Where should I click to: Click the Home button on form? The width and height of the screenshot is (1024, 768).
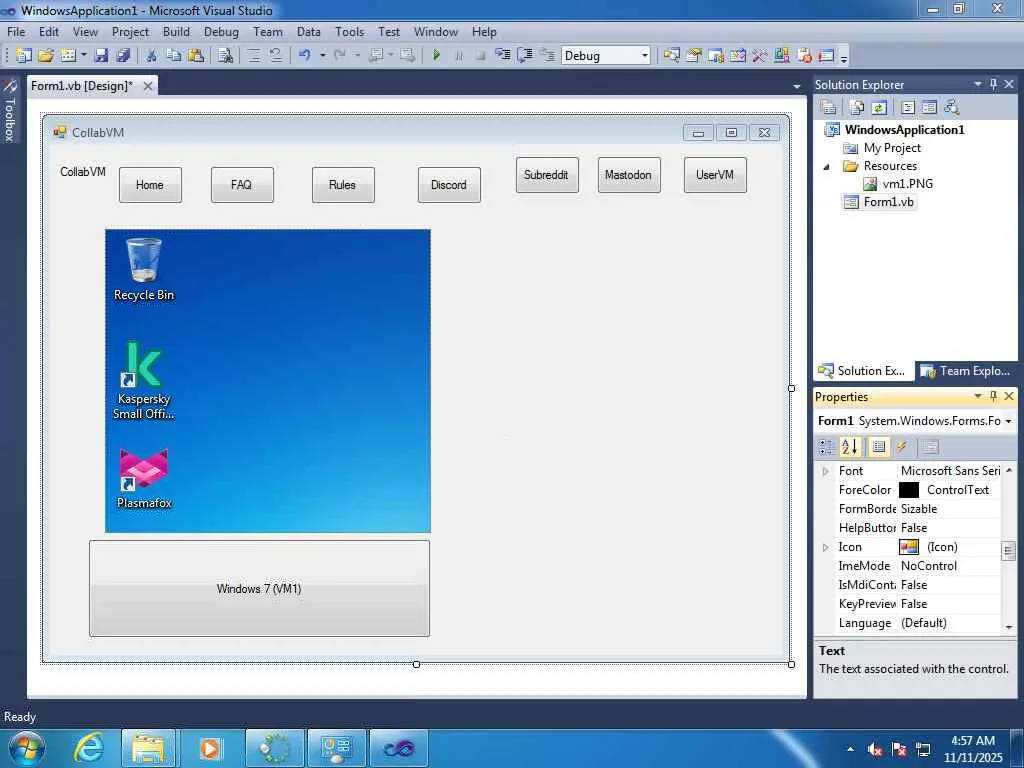150,185
